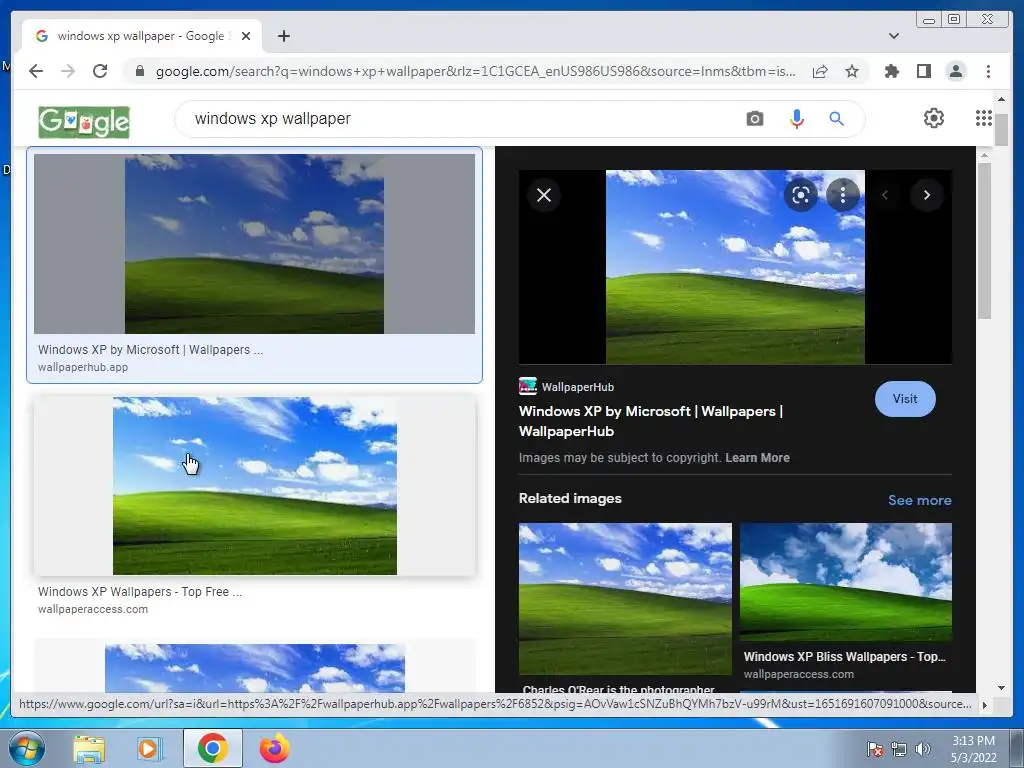The height and width of the screenshot is (768, 1024).
Task: Search by image using the camera icon
Action: click(x=754, y=119)
